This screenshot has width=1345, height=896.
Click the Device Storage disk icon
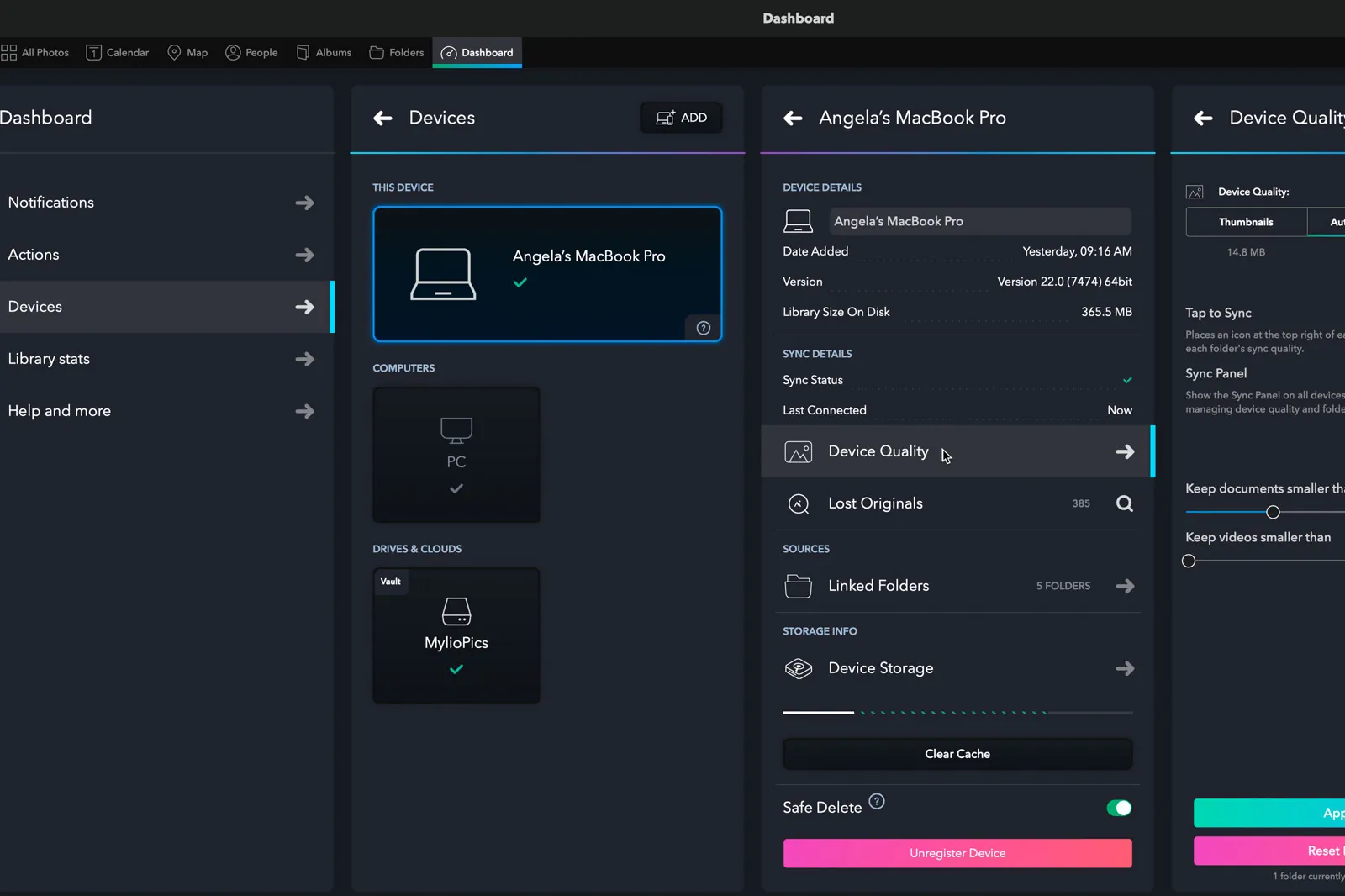point(798,668)
